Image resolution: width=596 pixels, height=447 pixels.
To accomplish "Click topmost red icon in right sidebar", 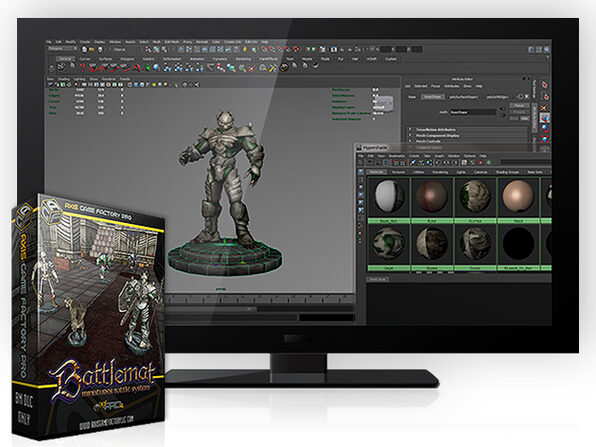I will pos(545,86).
